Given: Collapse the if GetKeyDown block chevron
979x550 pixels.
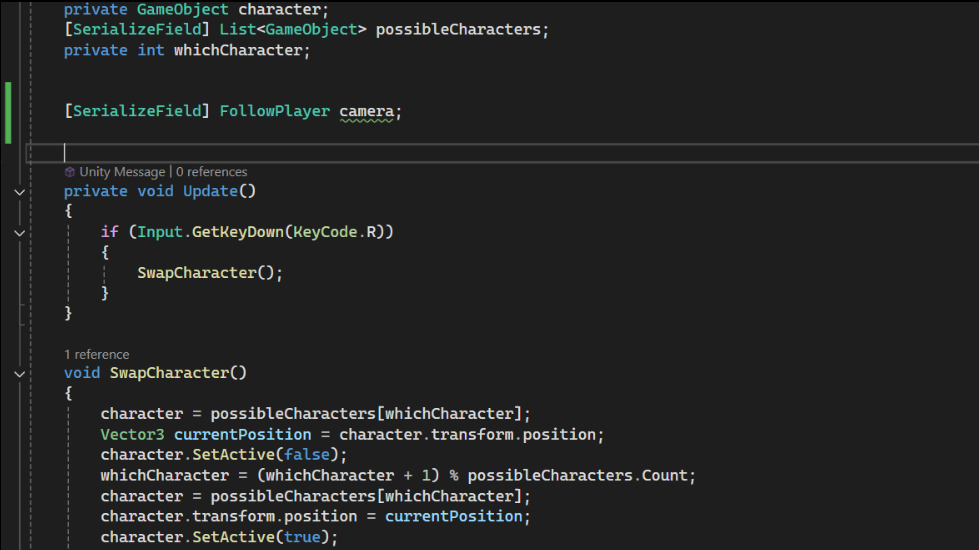Looking at the screenshot, I should pyautogui.click(x=19, y=233).
